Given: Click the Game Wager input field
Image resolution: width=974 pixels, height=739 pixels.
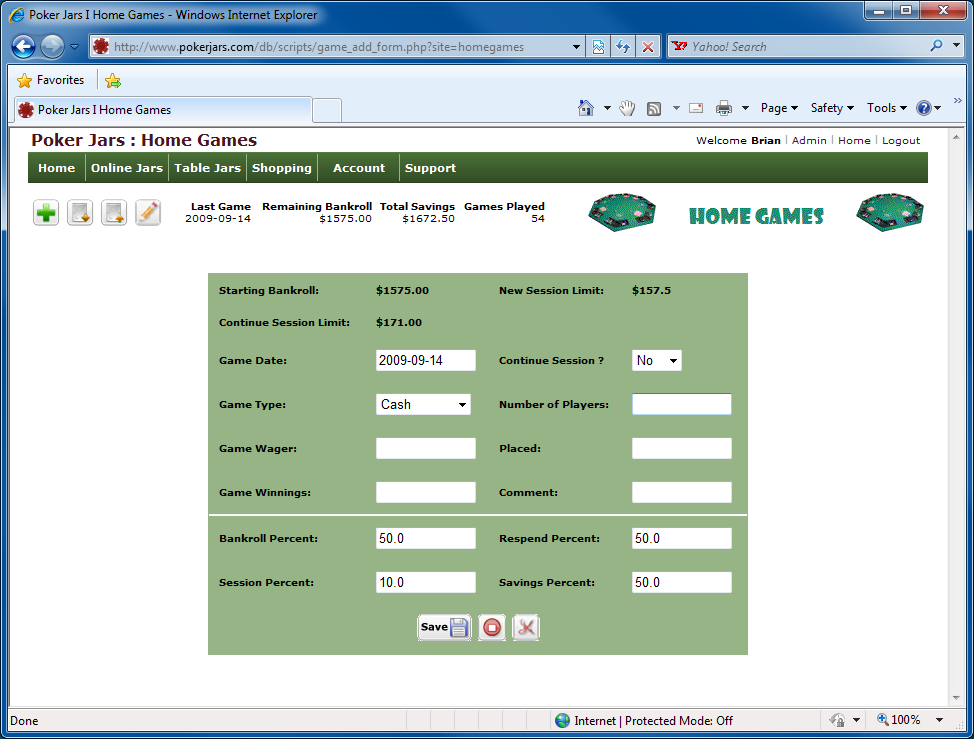Looking at the screenshot, I should tap(426, 449).
